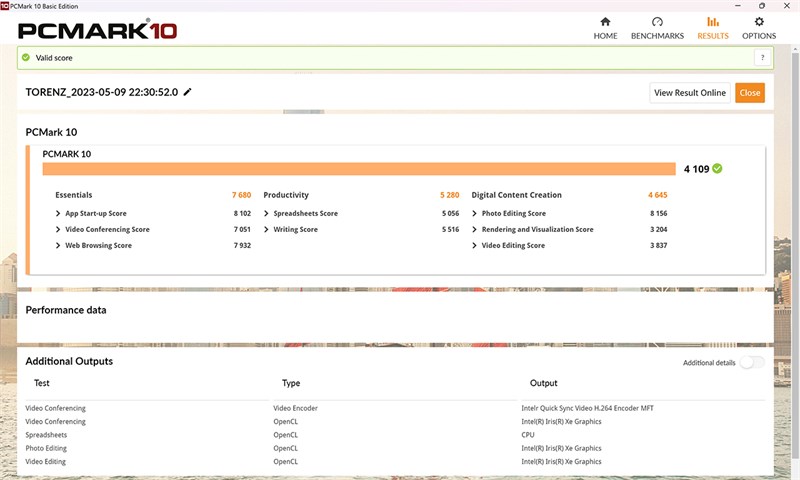
Task: Click Intel Quick Sync Video H.264 Encoder output
Action: pos(587,408)
